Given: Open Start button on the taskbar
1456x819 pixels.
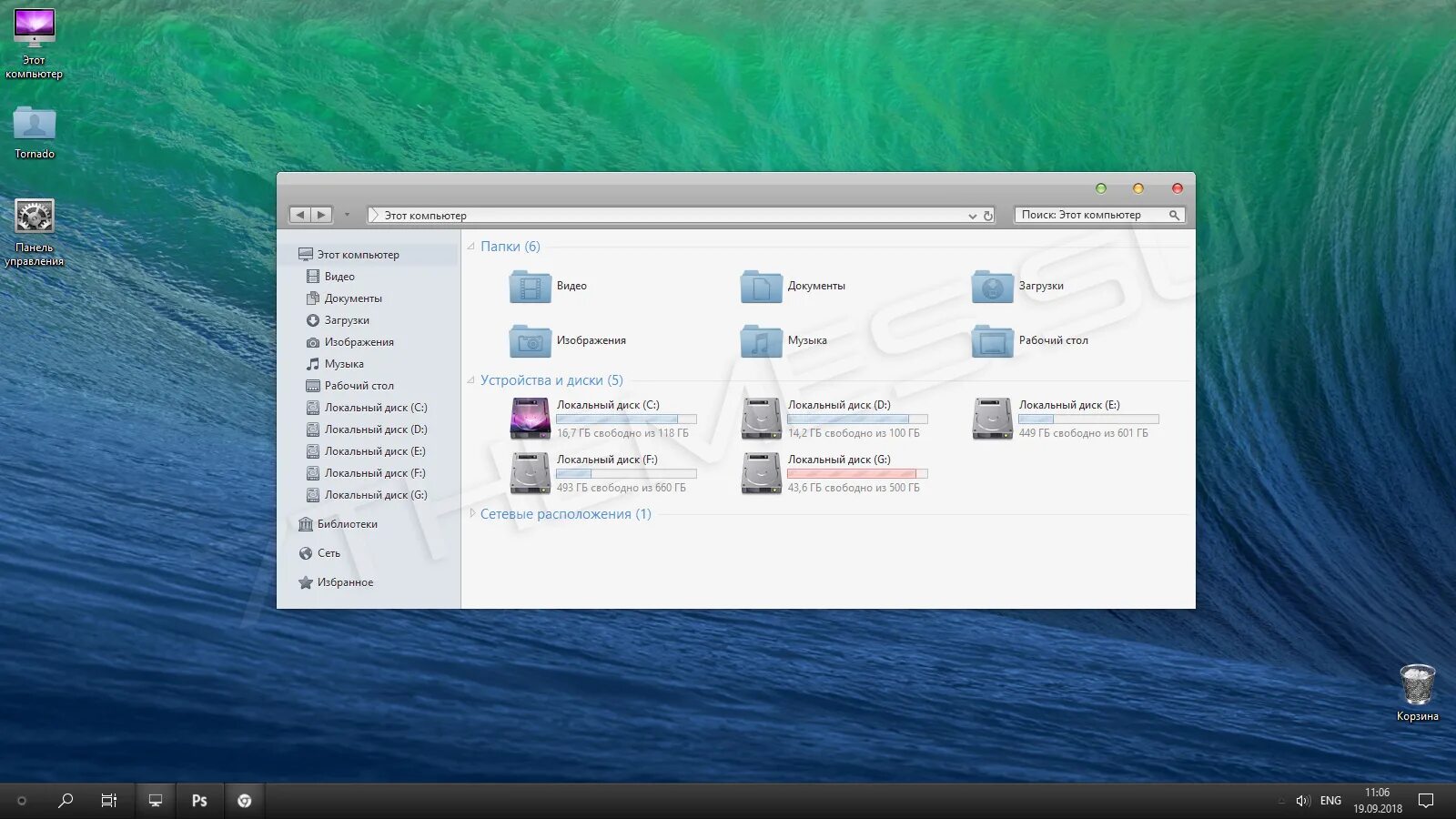Looking at the screenshot, I should coord(22,801).
